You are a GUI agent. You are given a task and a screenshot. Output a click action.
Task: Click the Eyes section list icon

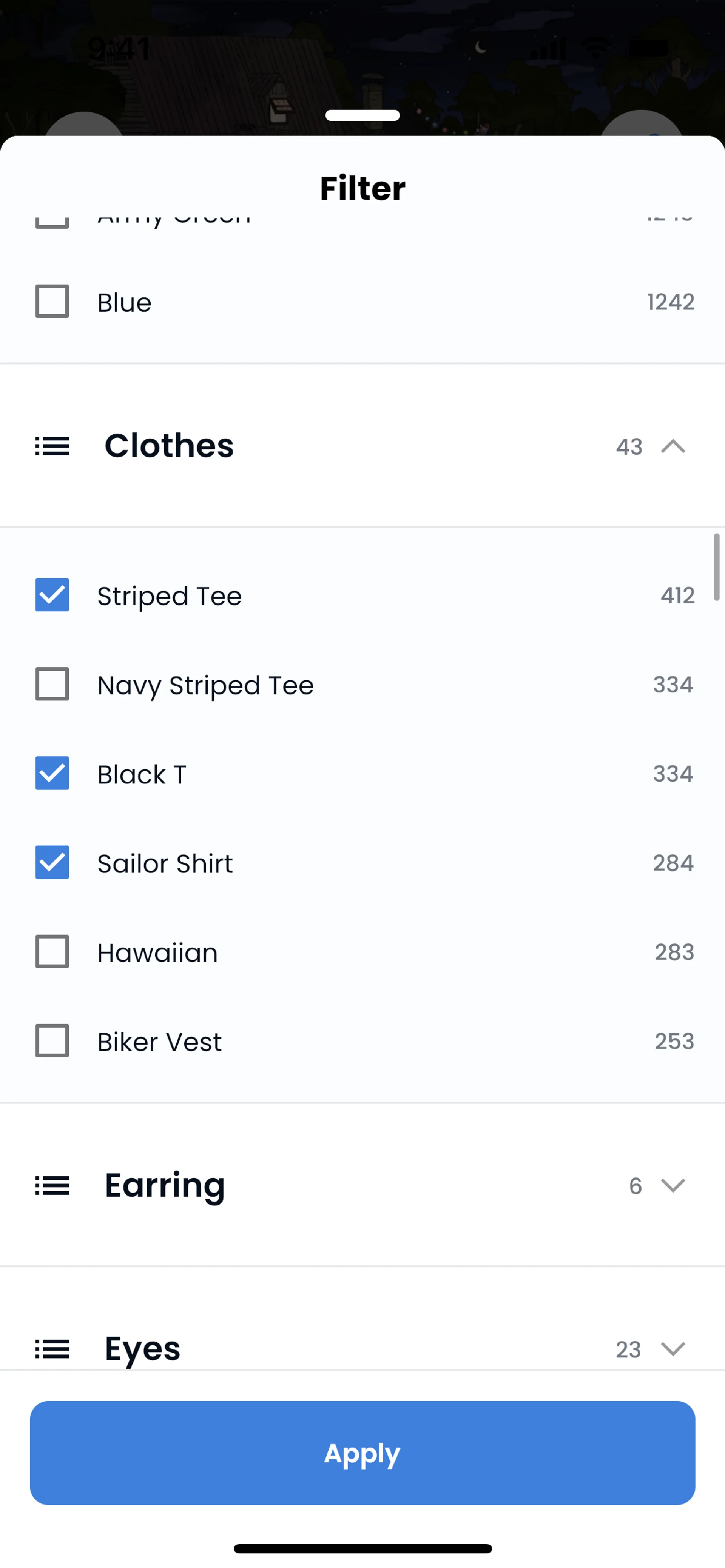pyautogui.click(x=52, y=1349)
